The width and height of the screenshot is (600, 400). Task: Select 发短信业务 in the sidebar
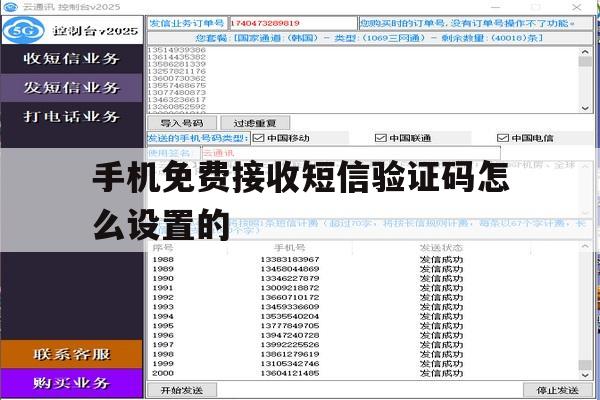coord(72,88)
